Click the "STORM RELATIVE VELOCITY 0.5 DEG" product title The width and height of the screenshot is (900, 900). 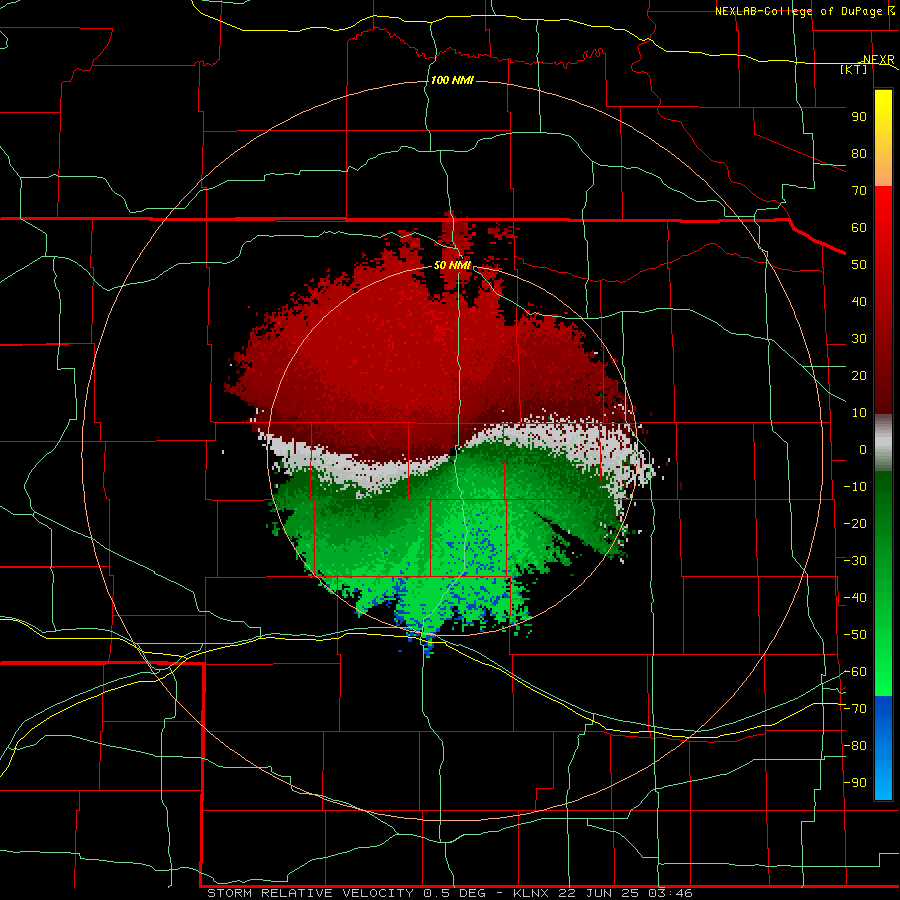coord(346,893)
